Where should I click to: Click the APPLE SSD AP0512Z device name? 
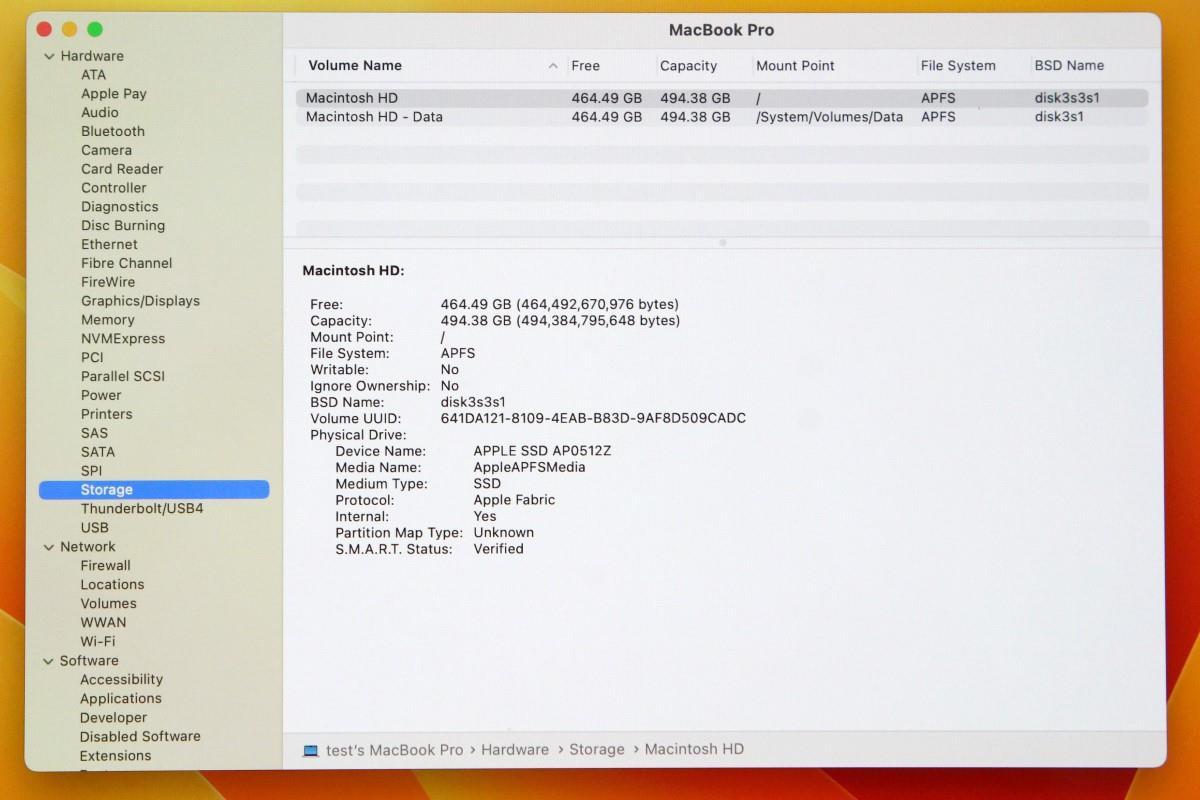click(x=542, y=452)
